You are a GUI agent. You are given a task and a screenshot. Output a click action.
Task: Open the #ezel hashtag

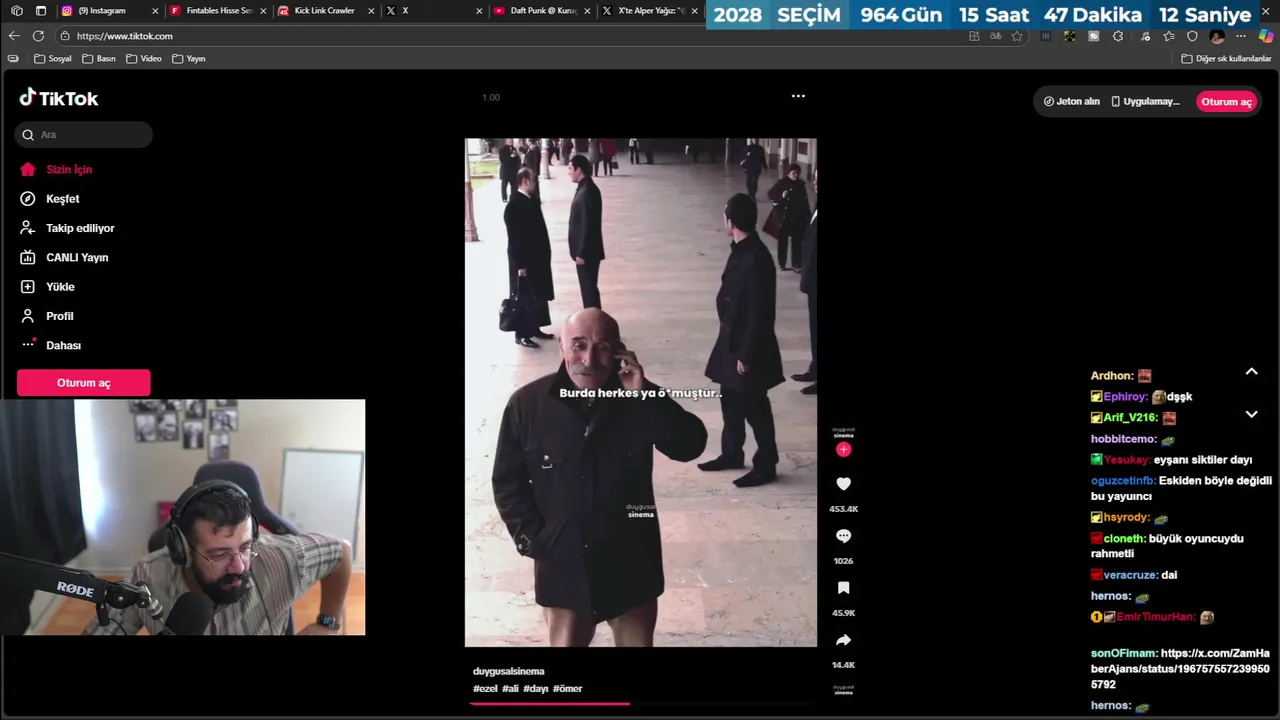coord(485,689)
